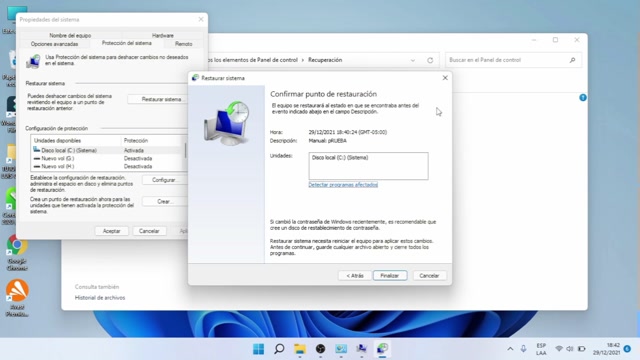Open Control Panel help icon
The height and width of the screenshot is (360, 640).
click(x=582, y=98)
